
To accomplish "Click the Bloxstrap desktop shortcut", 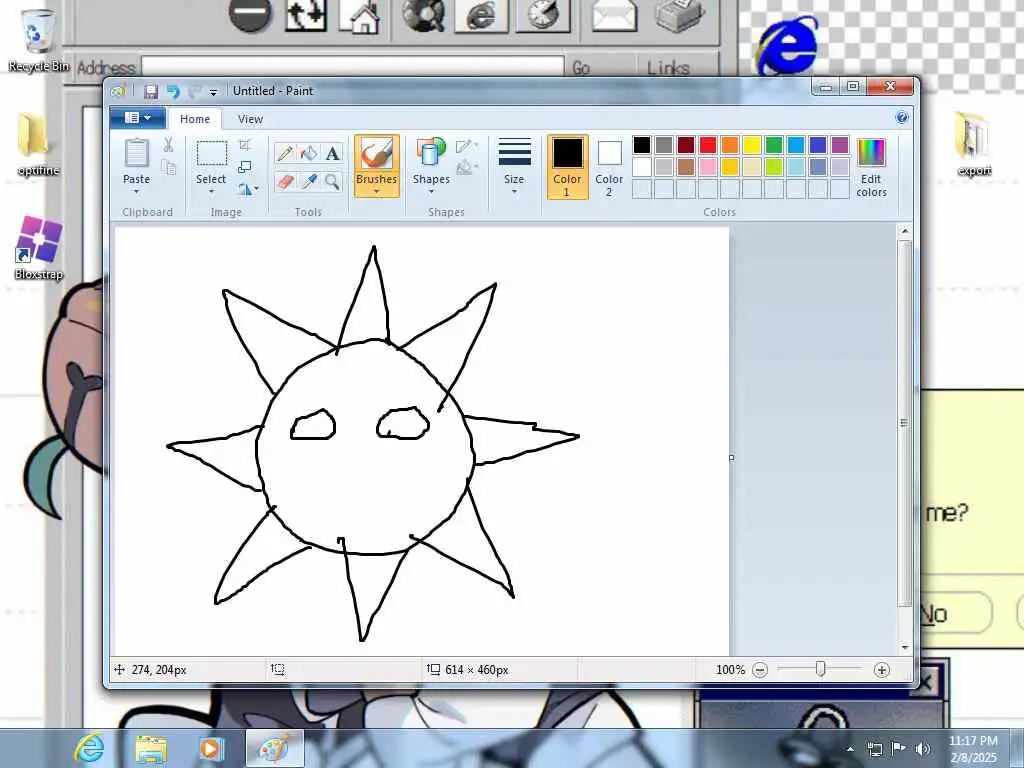I will pyautogui.click(x=39, y=249).
